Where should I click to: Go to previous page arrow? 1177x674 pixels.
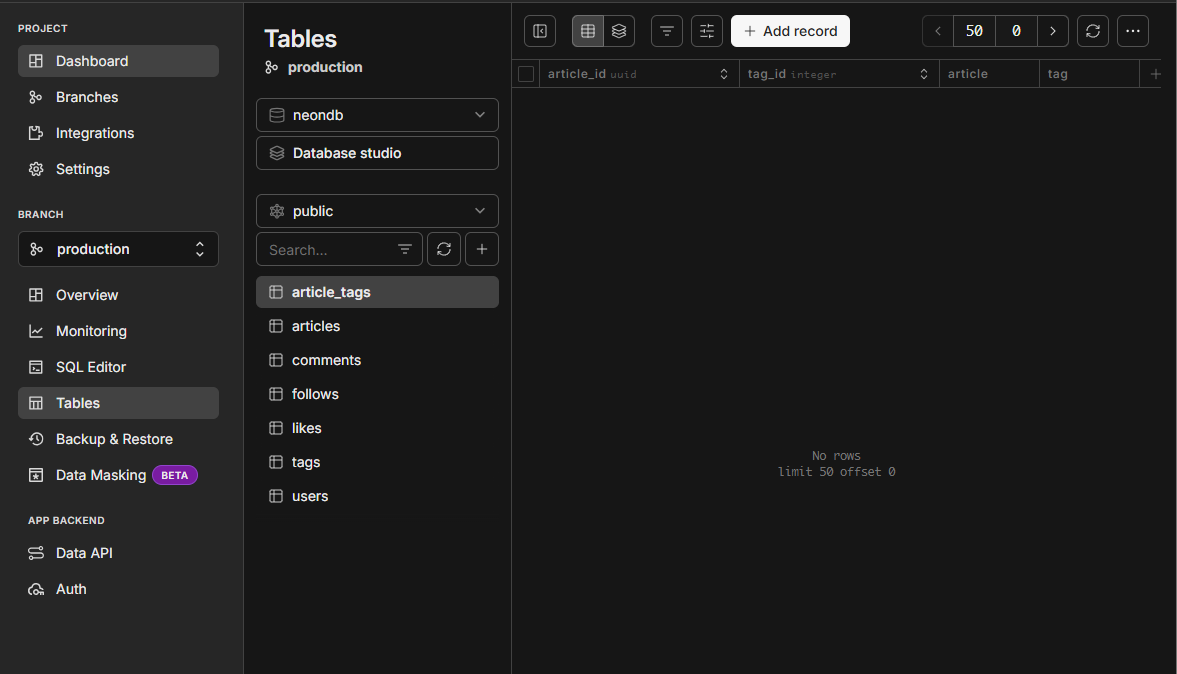tap(938, 31)
